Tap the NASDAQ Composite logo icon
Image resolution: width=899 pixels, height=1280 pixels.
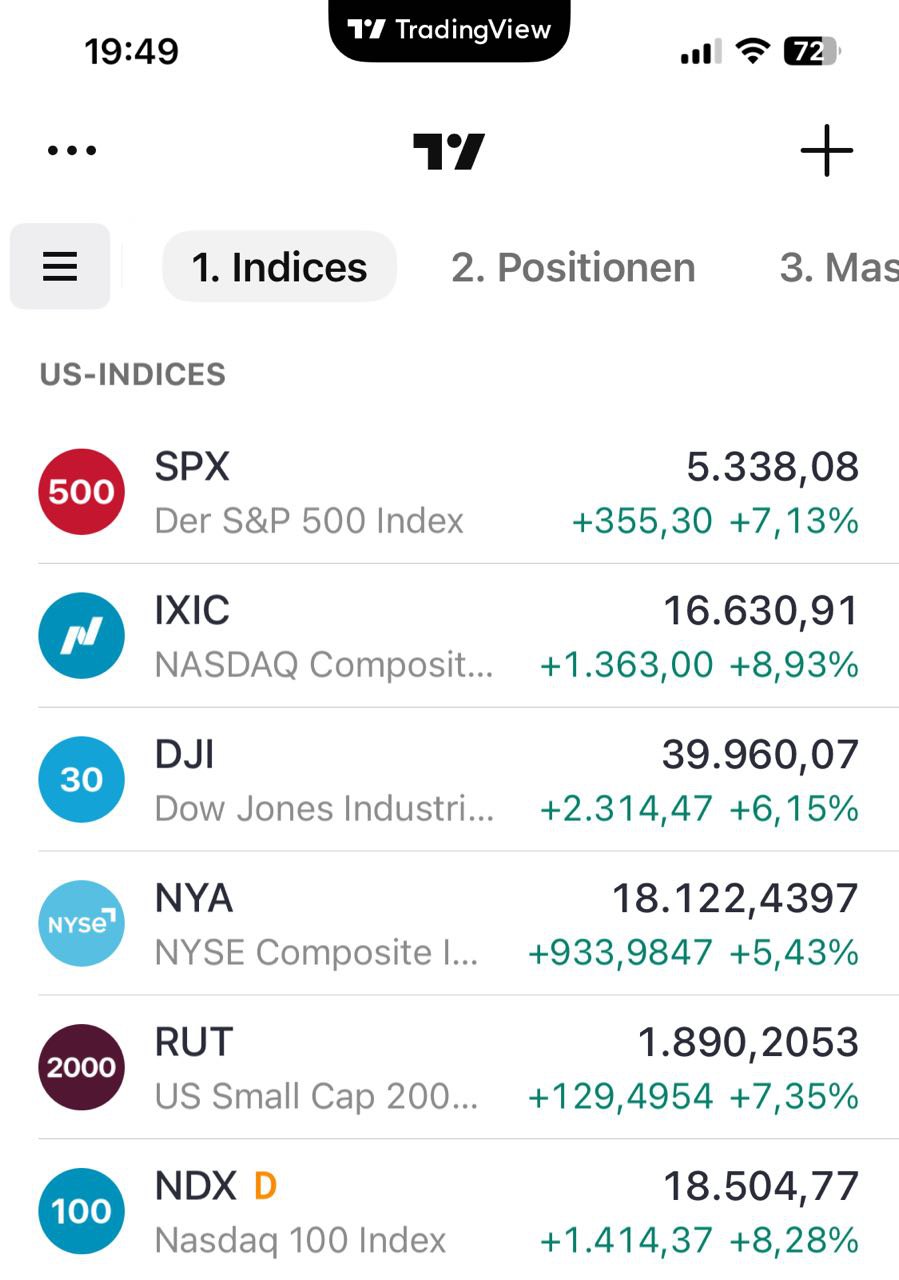(81, 636)
